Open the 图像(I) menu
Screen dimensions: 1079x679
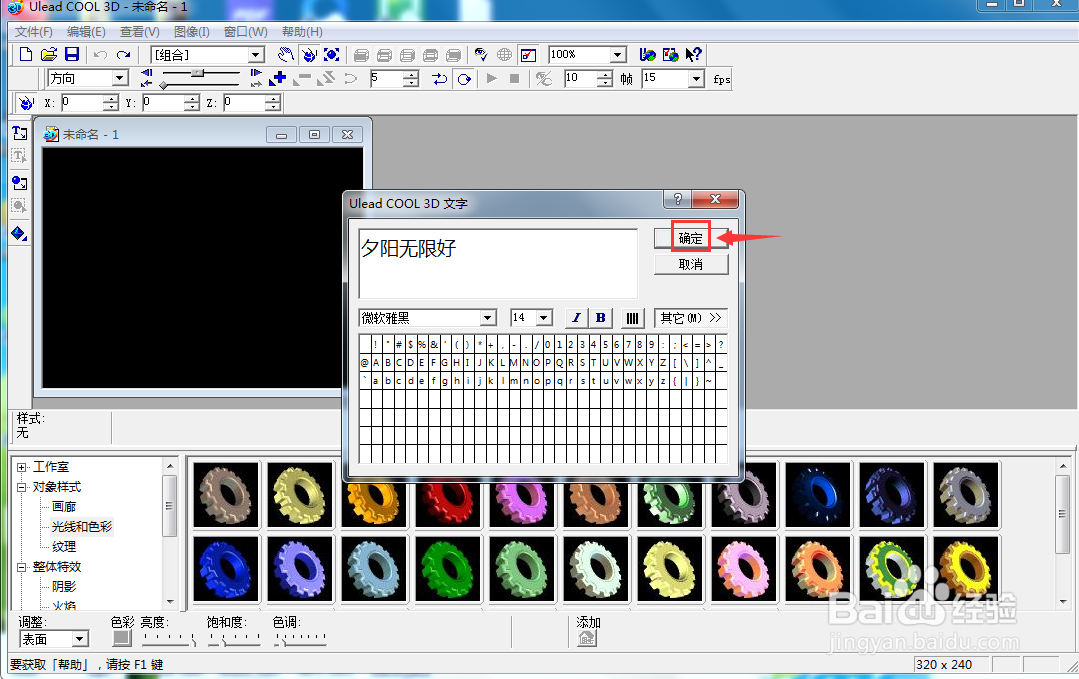click(x=191, y=32)
